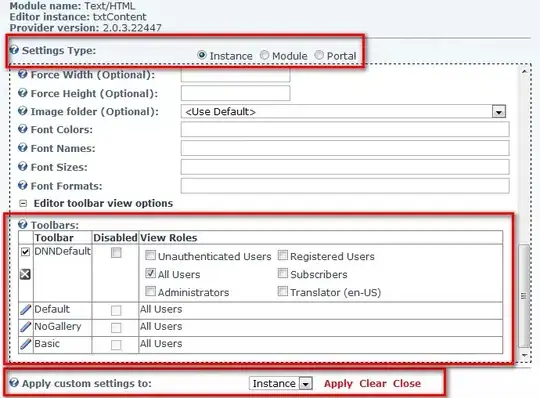Click the Apply link
Viewport: 540px width, 398px height.
(x=338, y=383)
